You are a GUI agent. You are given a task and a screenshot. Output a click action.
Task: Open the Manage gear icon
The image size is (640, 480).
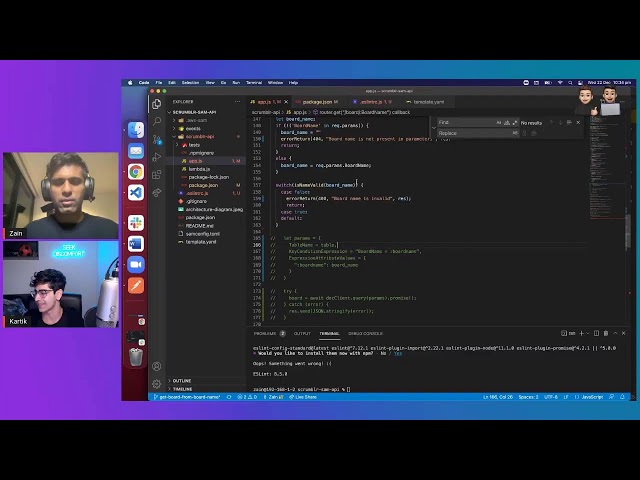pyautogui.click(x=157, y=384)
